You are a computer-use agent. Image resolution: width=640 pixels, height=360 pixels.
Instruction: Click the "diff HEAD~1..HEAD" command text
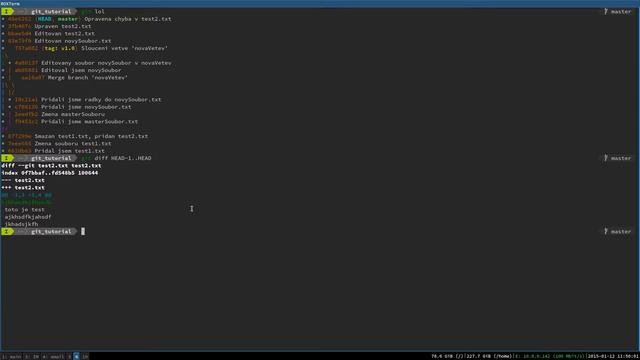pos(123,158)
